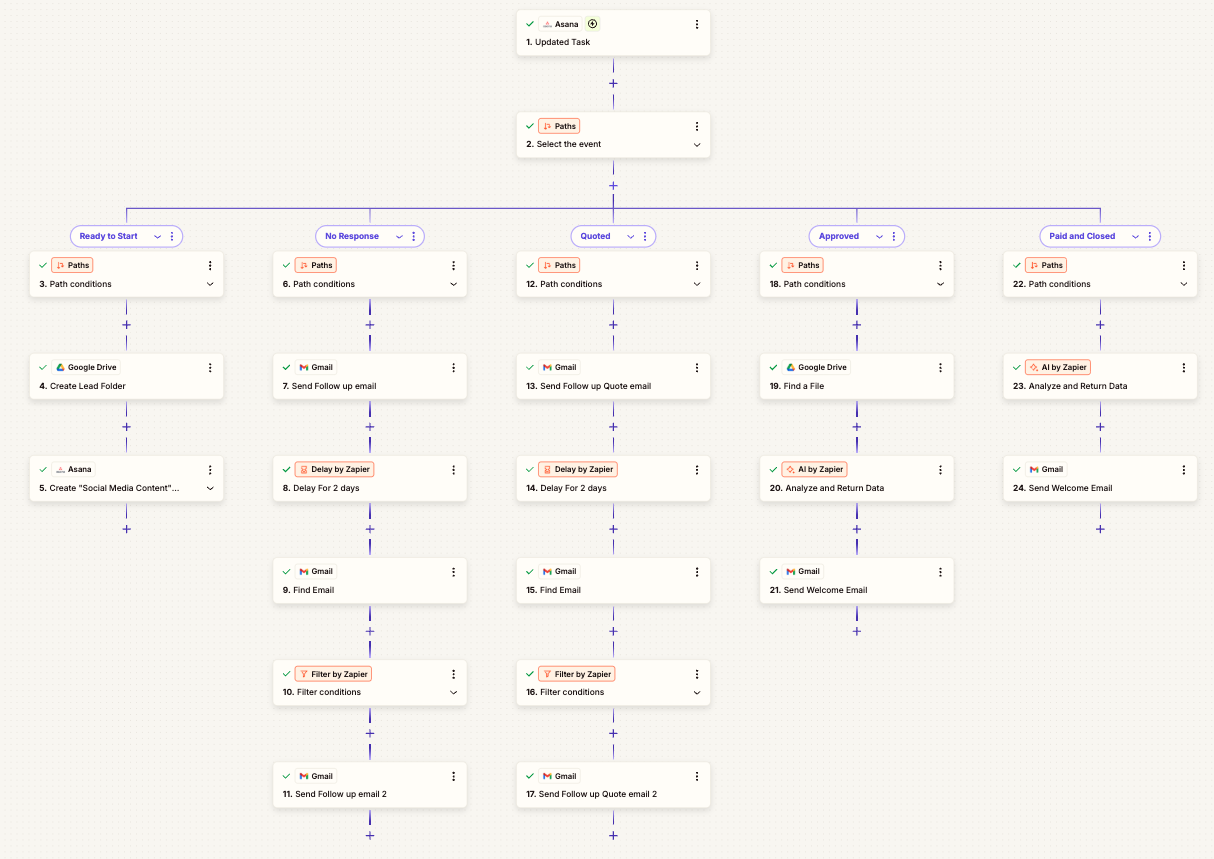Add a step below step 2 Select the event
The image size is (1214, 859).
[613, 185]
